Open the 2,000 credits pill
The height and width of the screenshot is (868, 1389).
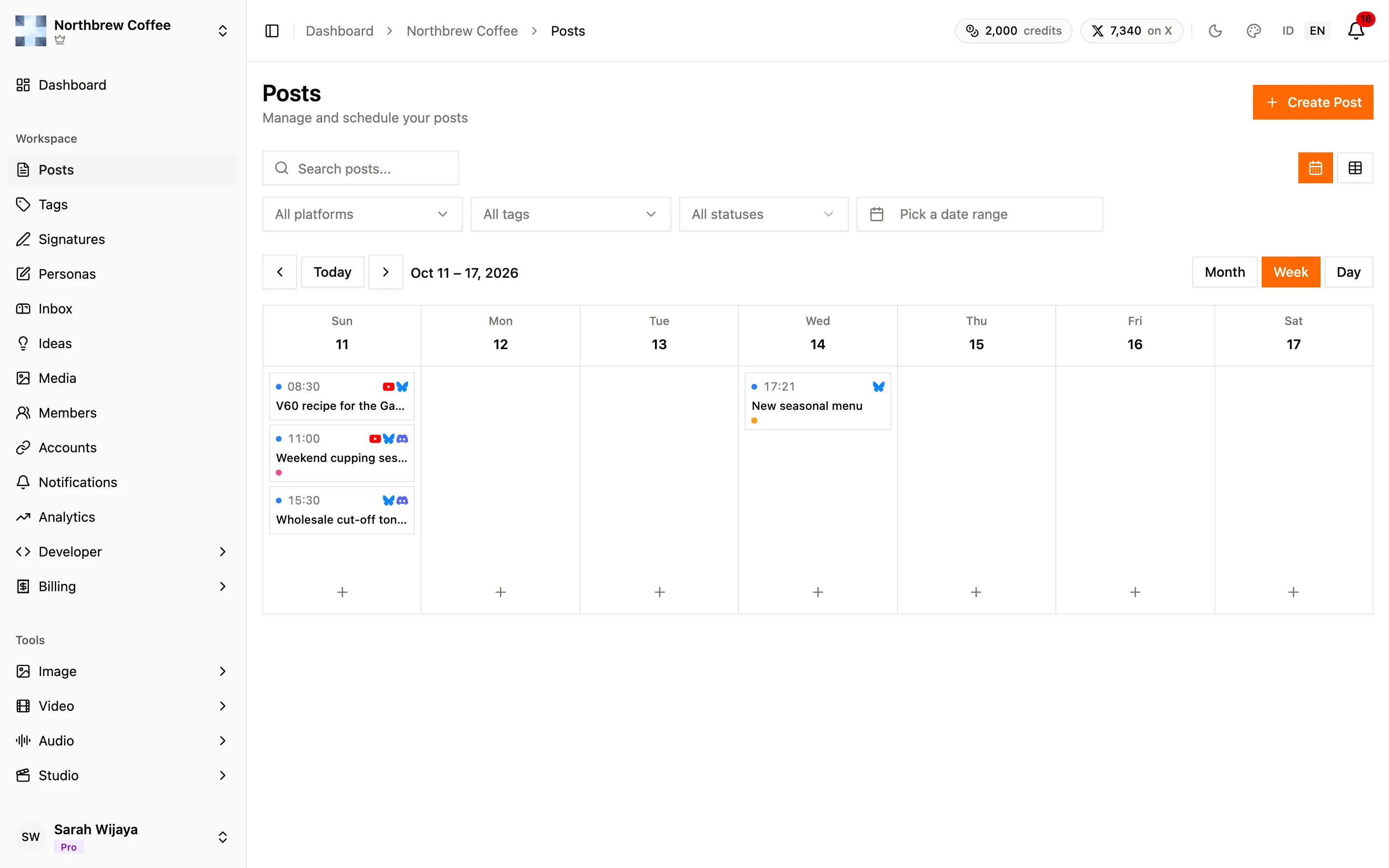pos(1013,31)
